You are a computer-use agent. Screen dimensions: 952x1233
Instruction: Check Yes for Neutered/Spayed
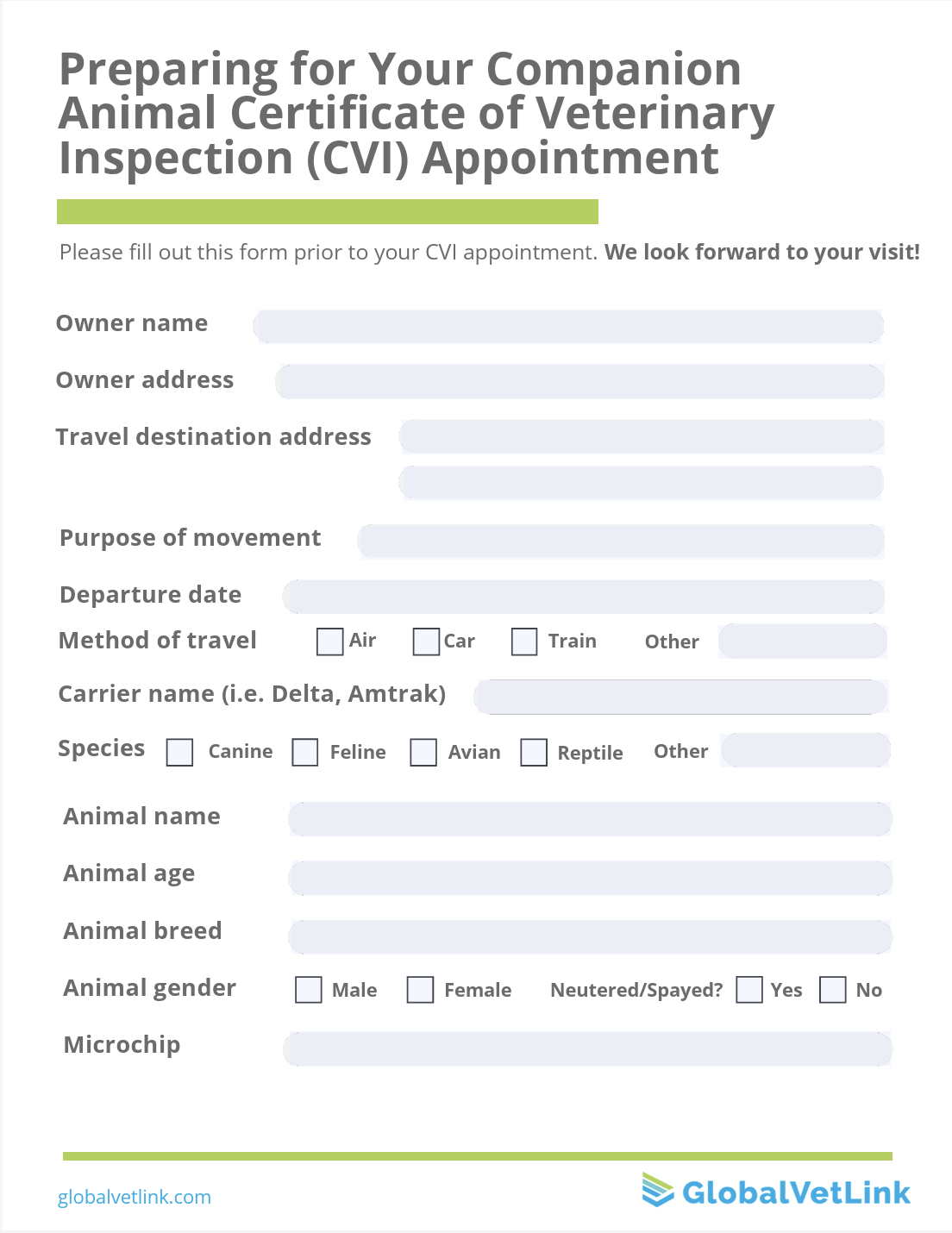click(749, 989)
